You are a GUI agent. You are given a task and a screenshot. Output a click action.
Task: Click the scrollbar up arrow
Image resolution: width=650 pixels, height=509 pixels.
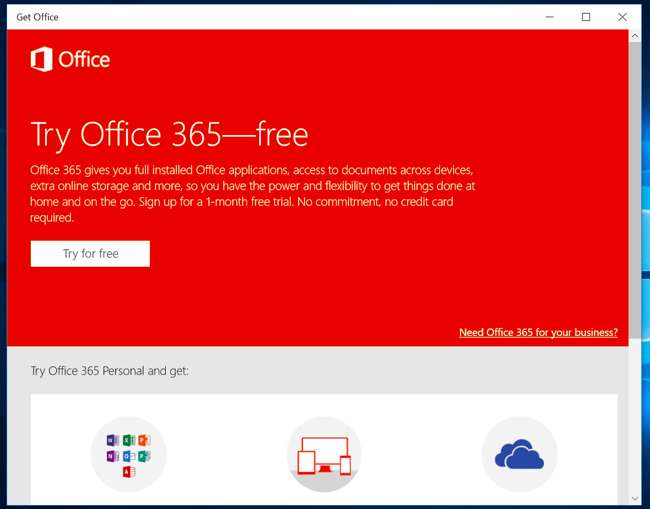coord(635,36)
